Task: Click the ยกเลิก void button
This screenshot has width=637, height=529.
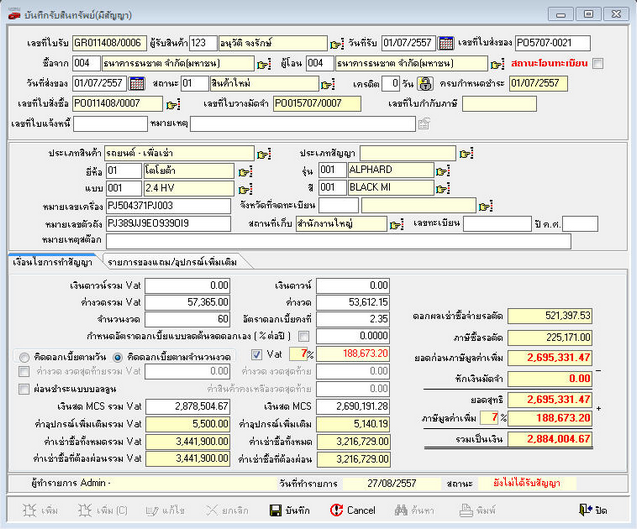Action: pyautogui.click(x=227, y=510)
